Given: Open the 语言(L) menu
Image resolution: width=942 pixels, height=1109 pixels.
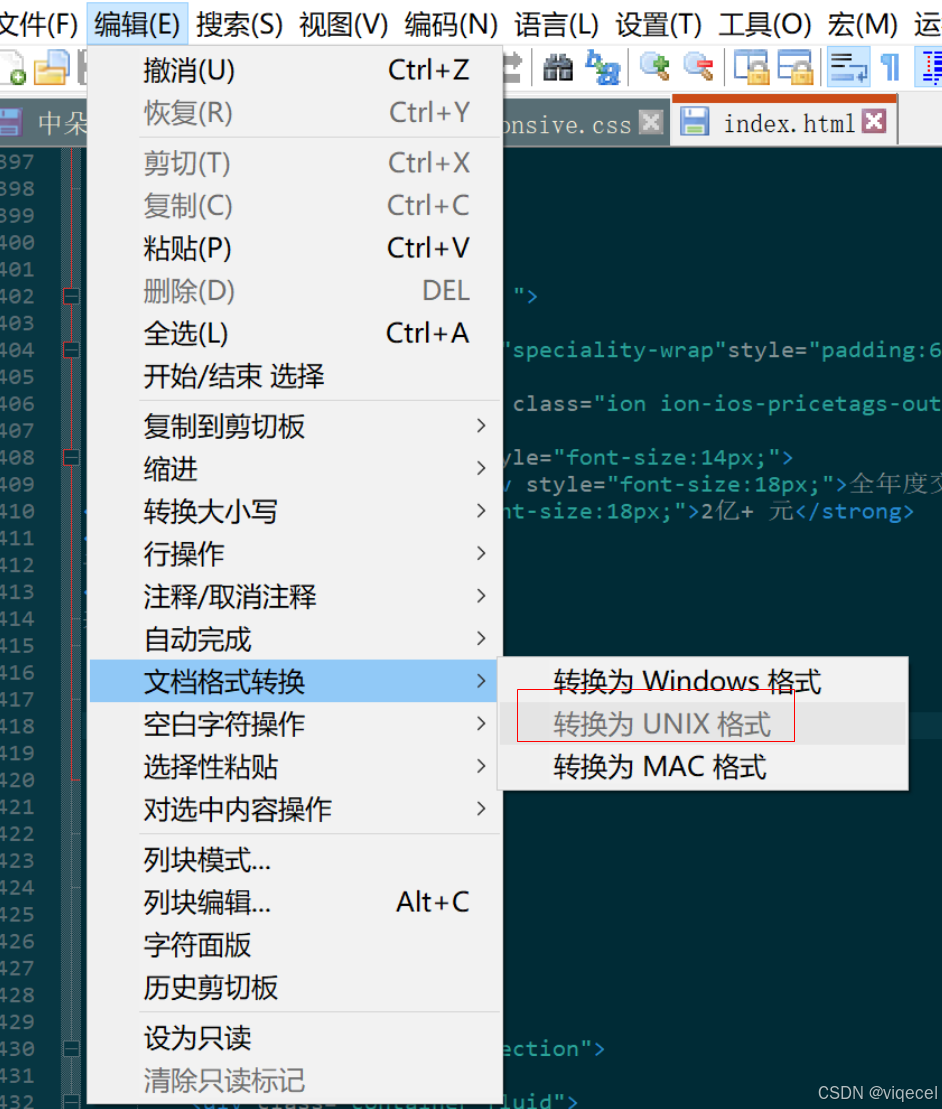Looking at the screenshot, I should 556,25.
